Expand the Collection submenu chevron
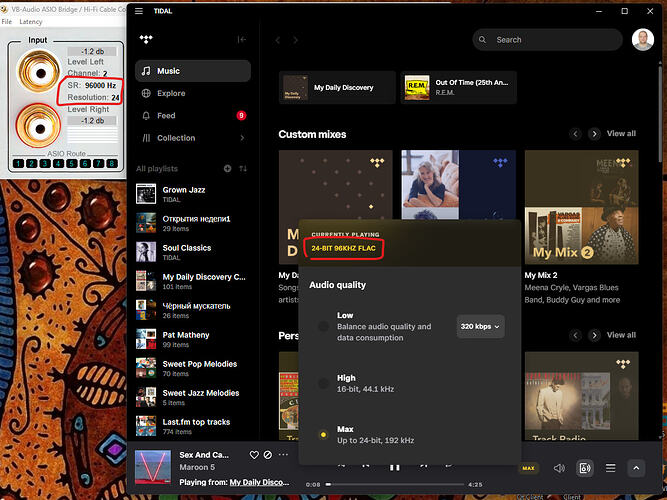This screenshot has height=500, width=667. click(x=242, y=138)
